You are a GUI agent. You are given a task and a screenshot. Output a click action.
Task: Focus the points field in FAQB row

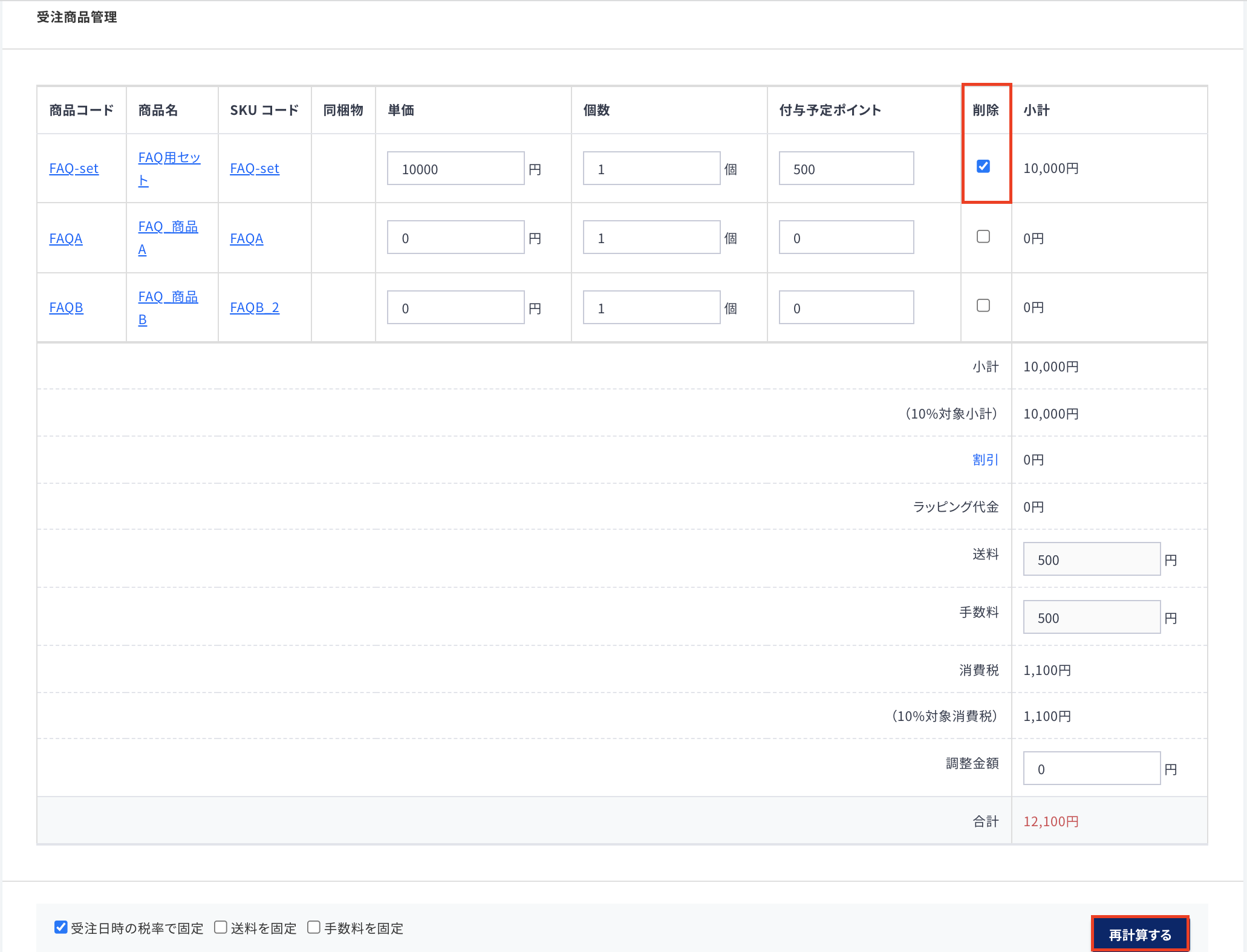pos(847,307)
